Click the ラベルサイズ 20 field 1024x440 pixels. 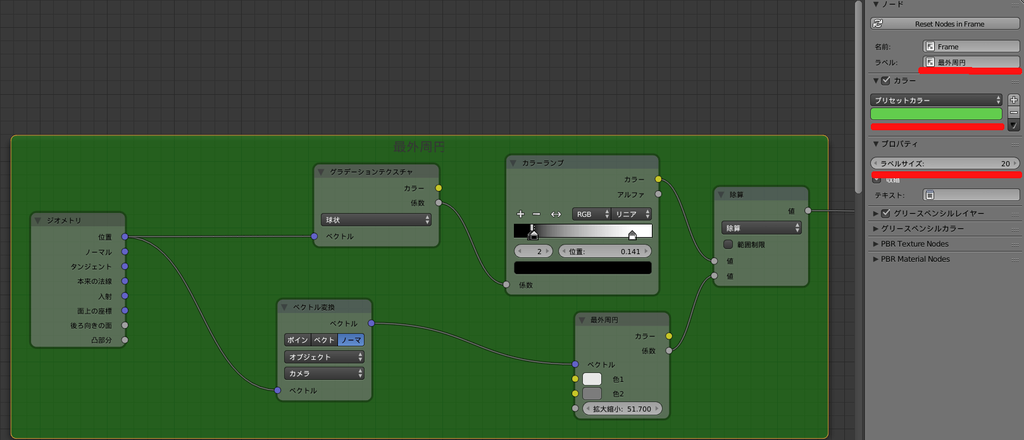pos(946,163)
